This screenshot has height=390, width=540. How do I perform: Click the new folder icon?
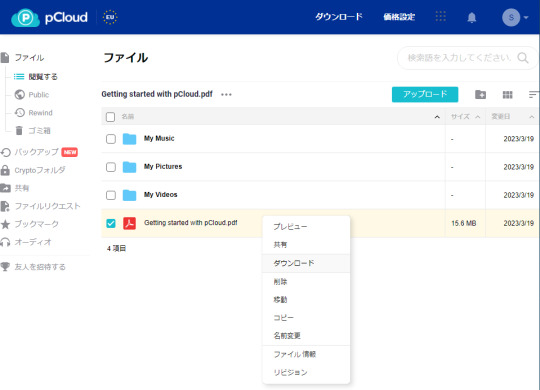click(480, 94)
